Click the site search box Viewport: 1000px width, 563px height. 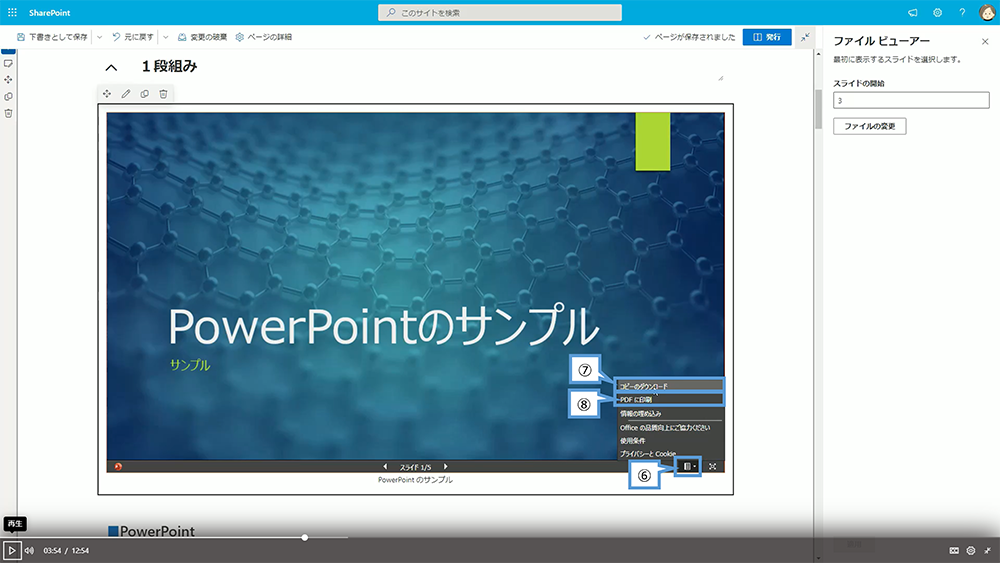pyautogui.click(x=499, y=13)
